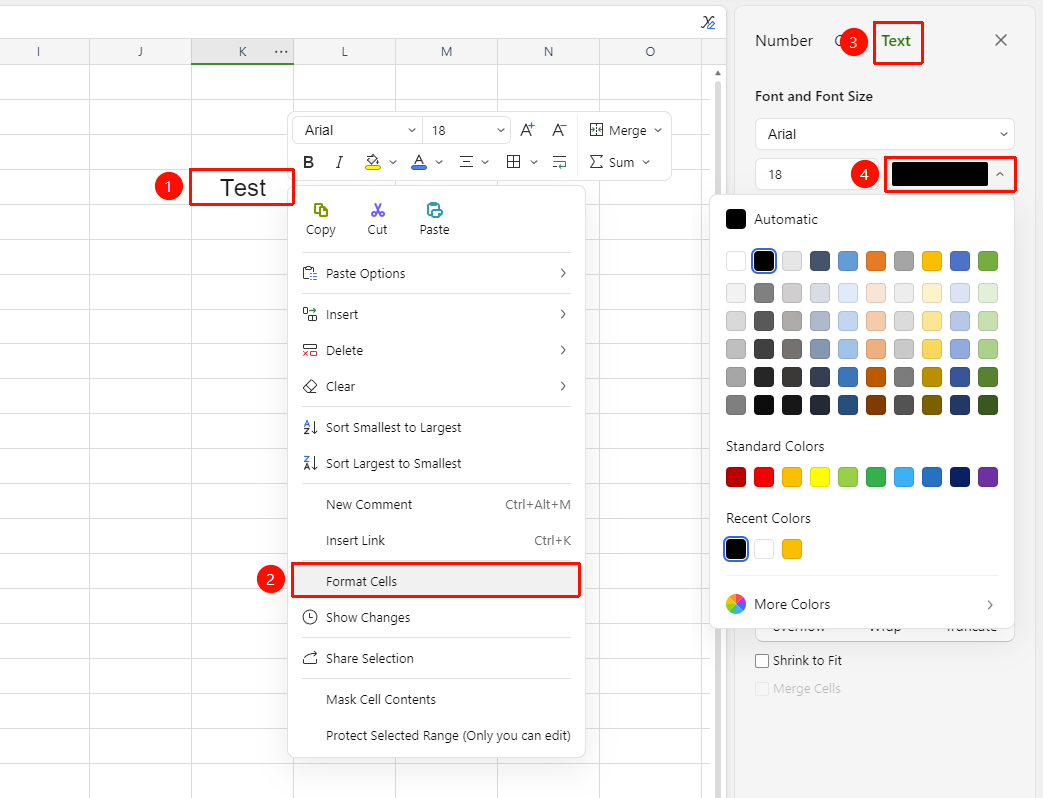Click the formula bar clear-format icon
1043x798 pixels.
pos(708,23)
